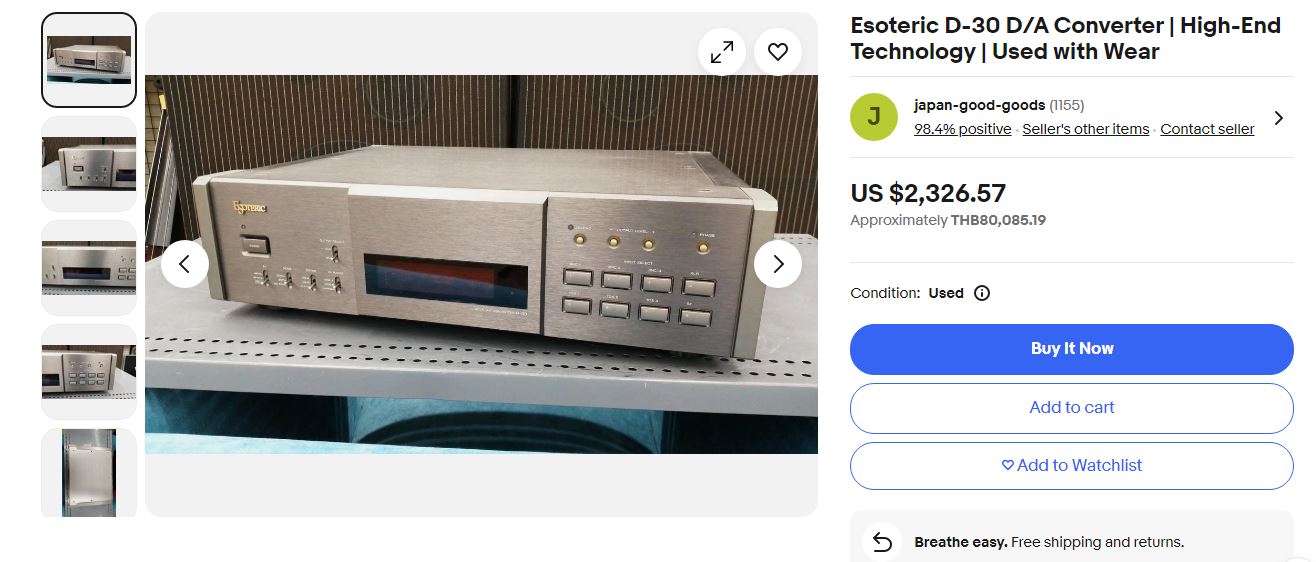This screenshot has width=1316, height=562.
Task: Click the Add to Watchlist button
Action: tap(1072, 466)
